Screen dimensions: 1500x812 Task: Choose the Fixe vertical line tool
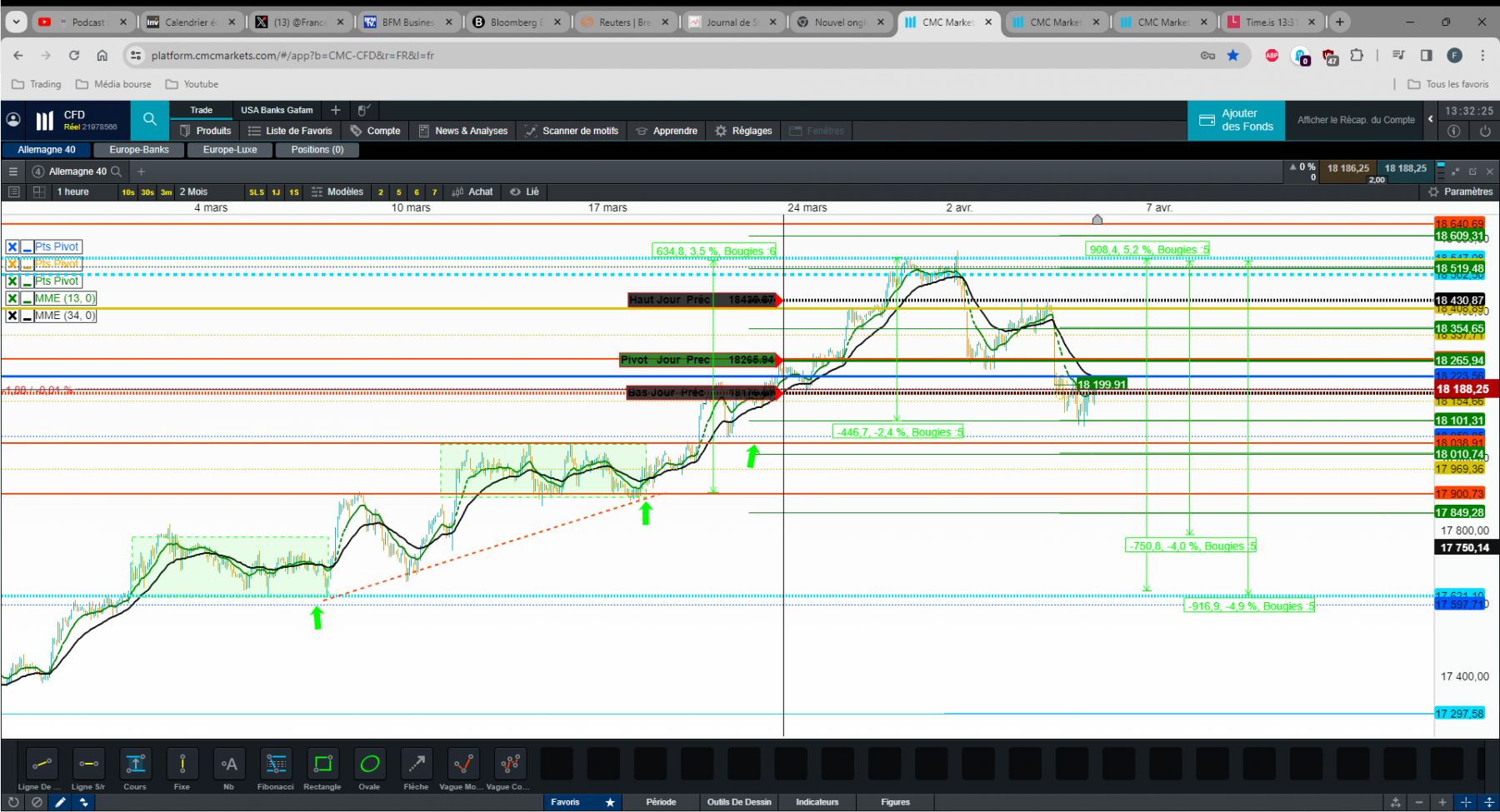[x=182, y=764]
